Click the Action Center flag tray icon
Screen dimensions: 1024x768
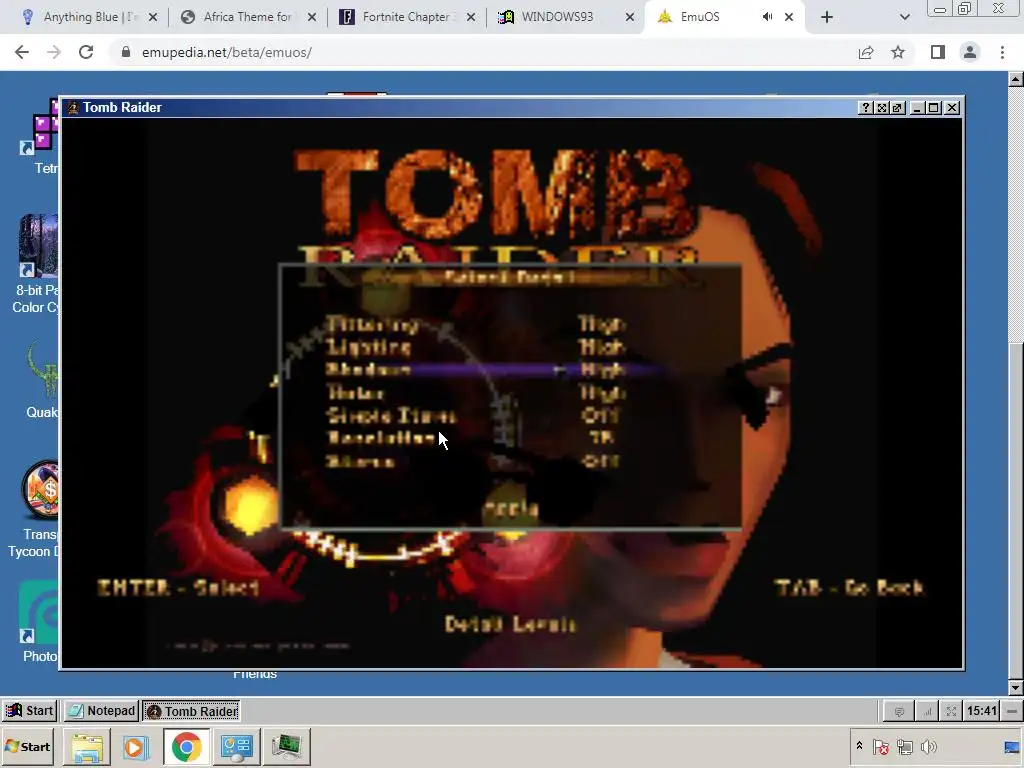point(880,746)
